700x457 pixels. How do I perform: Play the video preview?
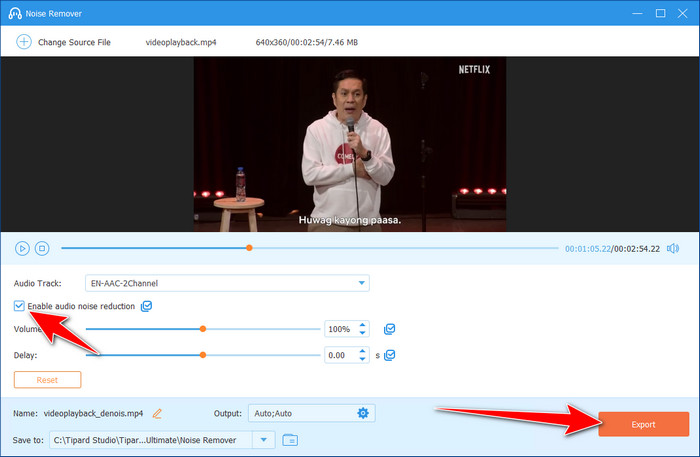pos(22,248)
